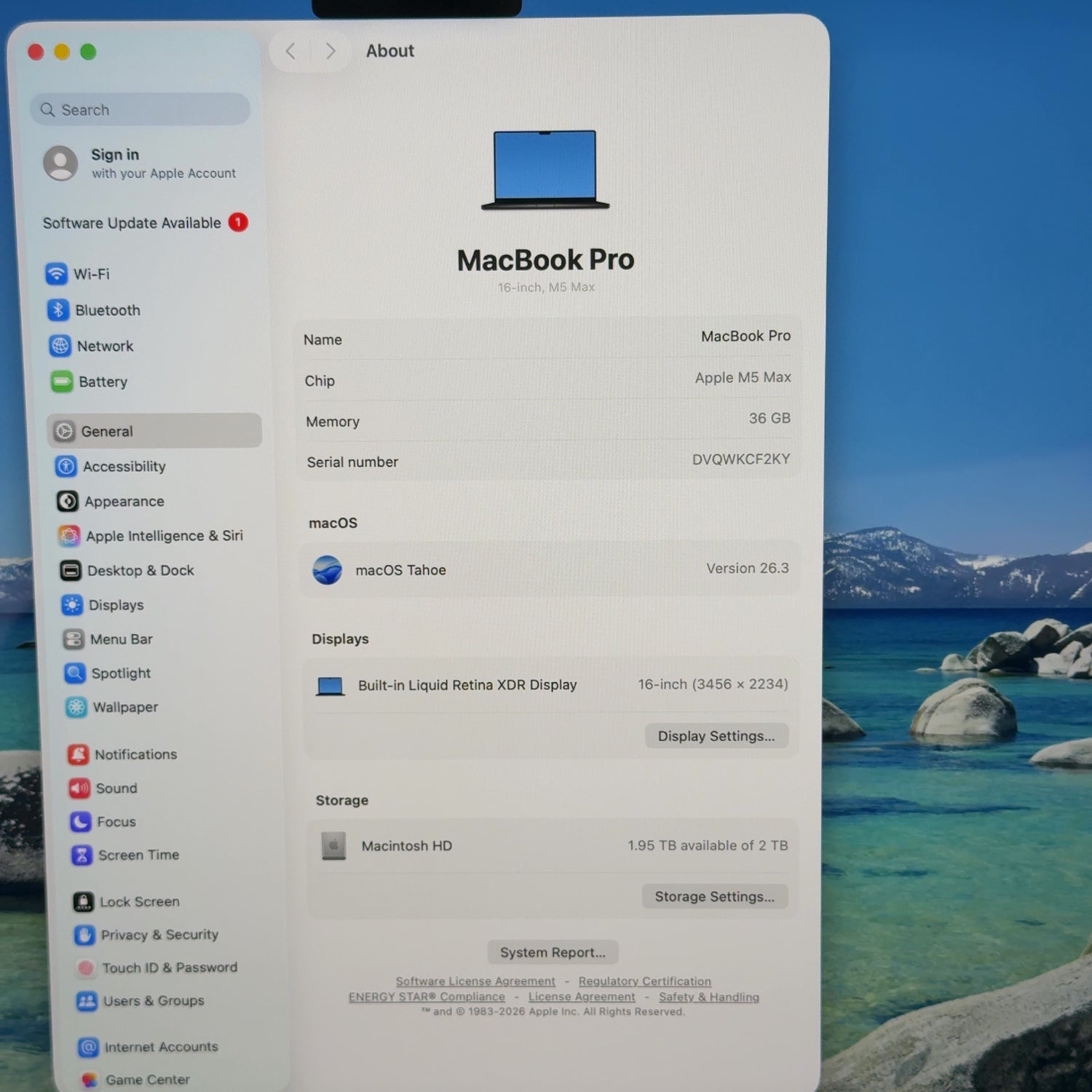Open the Focus moon icon

(x=81, y=821)
